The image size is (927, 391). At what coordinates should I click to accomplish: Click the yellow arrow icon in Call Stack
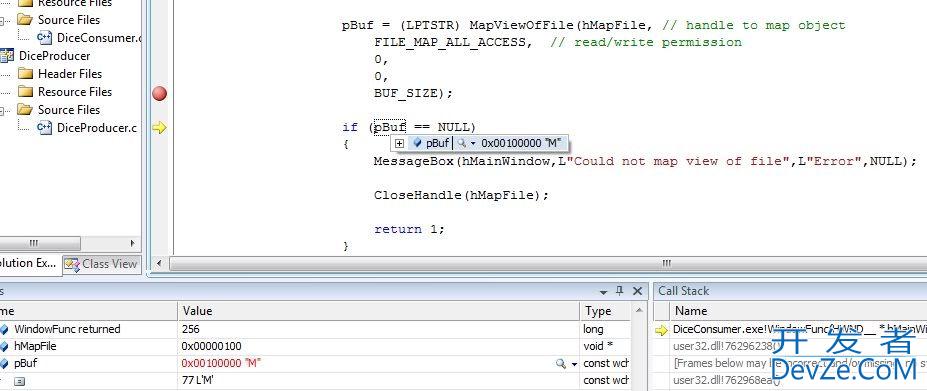point(662,330)
